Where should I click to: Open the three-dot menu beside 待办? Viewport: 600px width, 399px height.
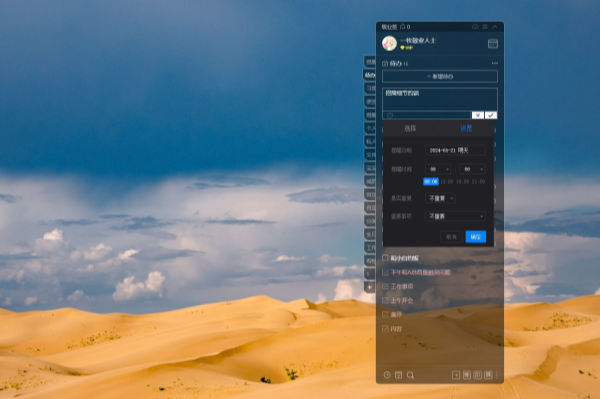coord(495,63)
